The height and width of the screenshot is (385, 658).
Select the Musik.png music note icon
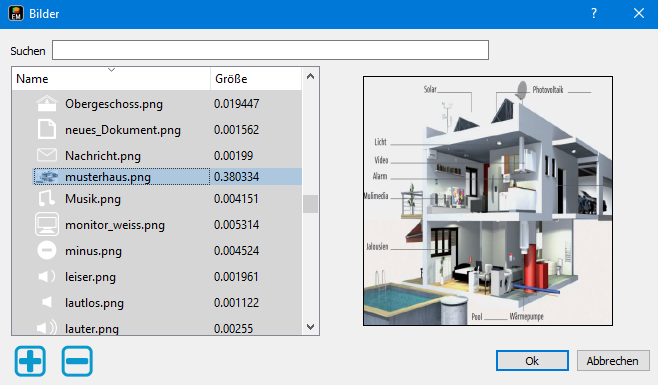point(47,198)
